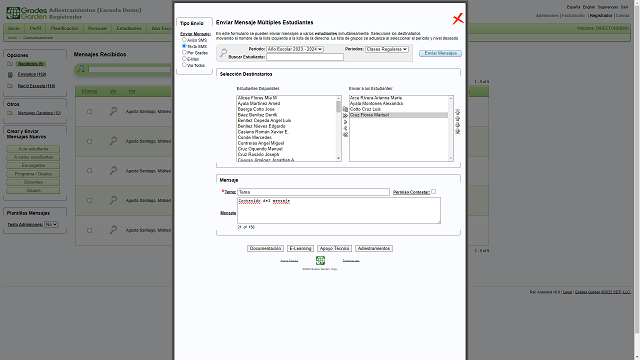Viewport: 640px width, 360px height.
Task: Click the E-Learning button
Action: point(300,249)
